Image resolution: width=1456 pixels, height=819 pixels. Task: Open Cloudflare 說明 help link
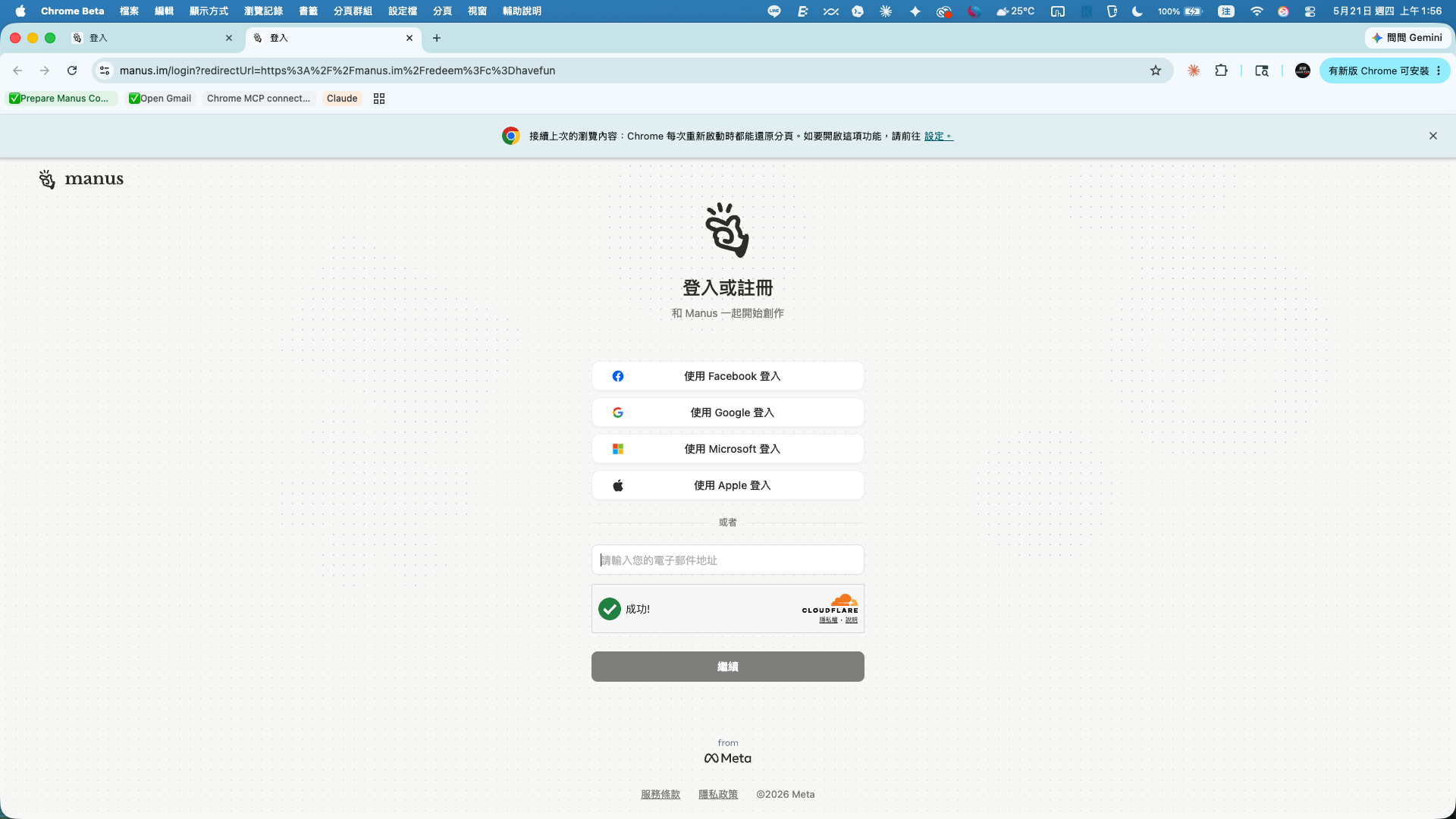point(852,620)
